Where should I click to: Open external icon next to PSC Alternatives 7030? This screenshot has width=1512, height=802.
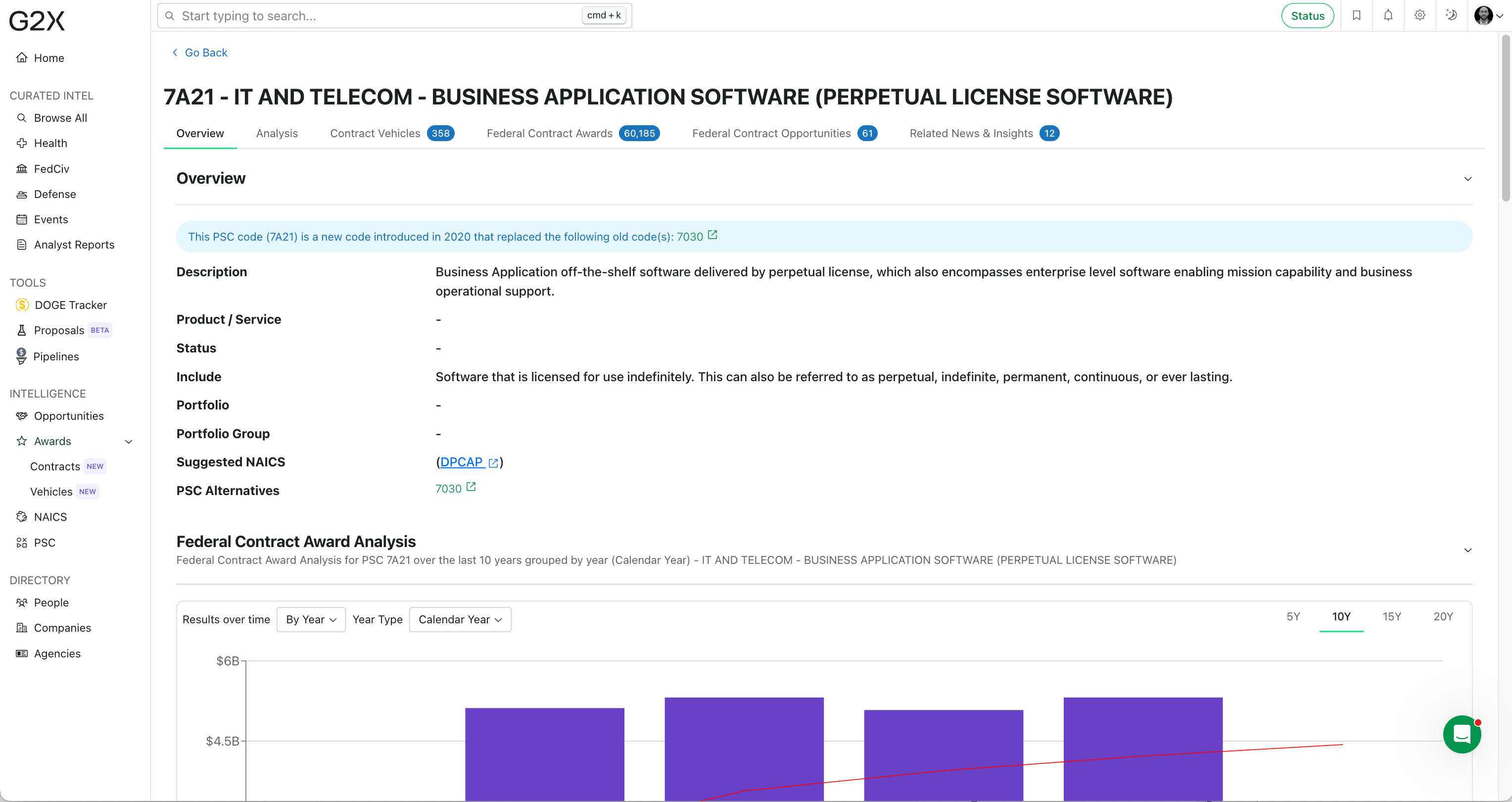(471, 487)
